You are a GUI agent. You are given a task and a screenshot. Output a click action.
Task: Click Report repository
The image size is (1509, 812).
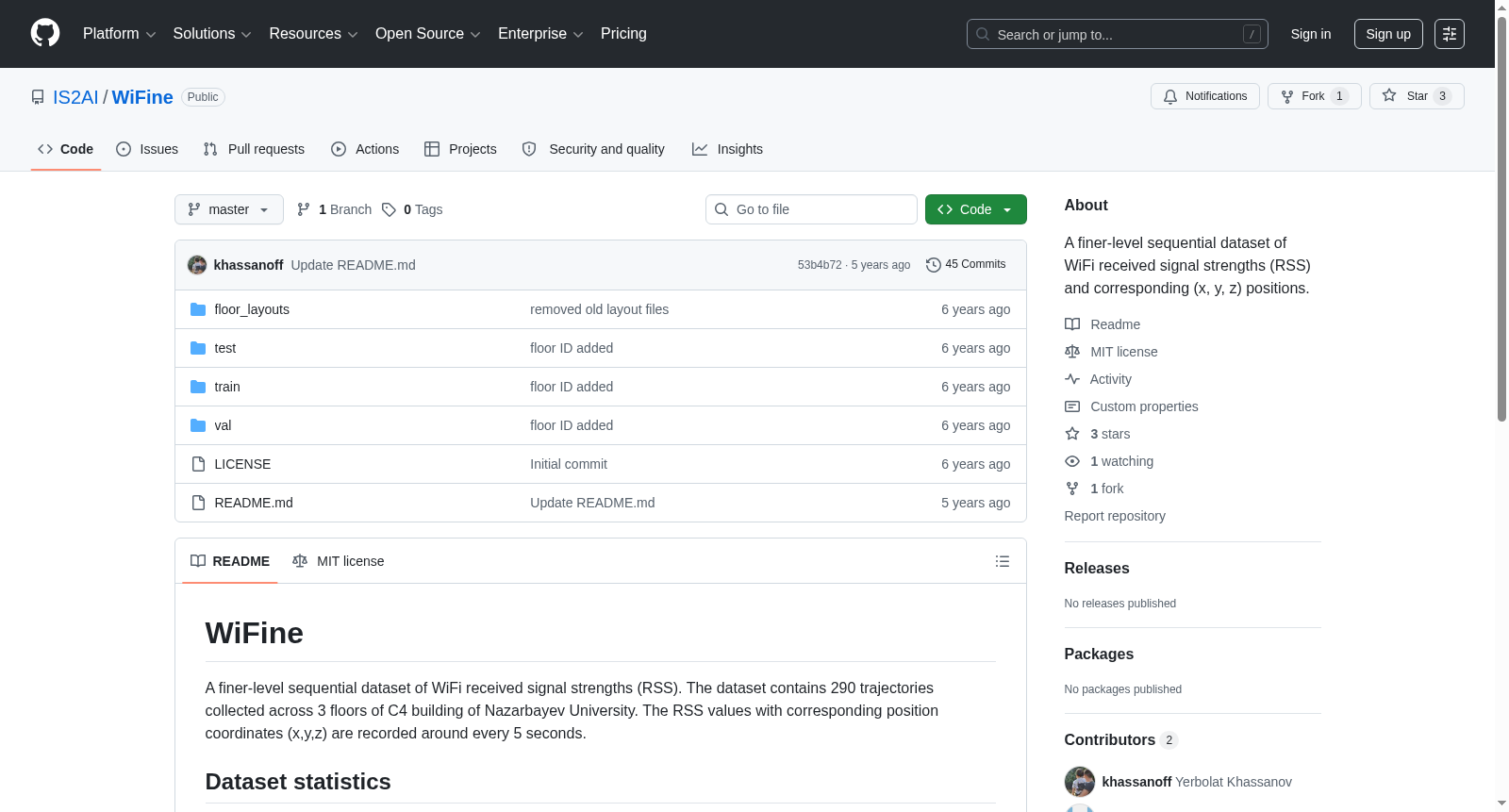pos(1115,516)
